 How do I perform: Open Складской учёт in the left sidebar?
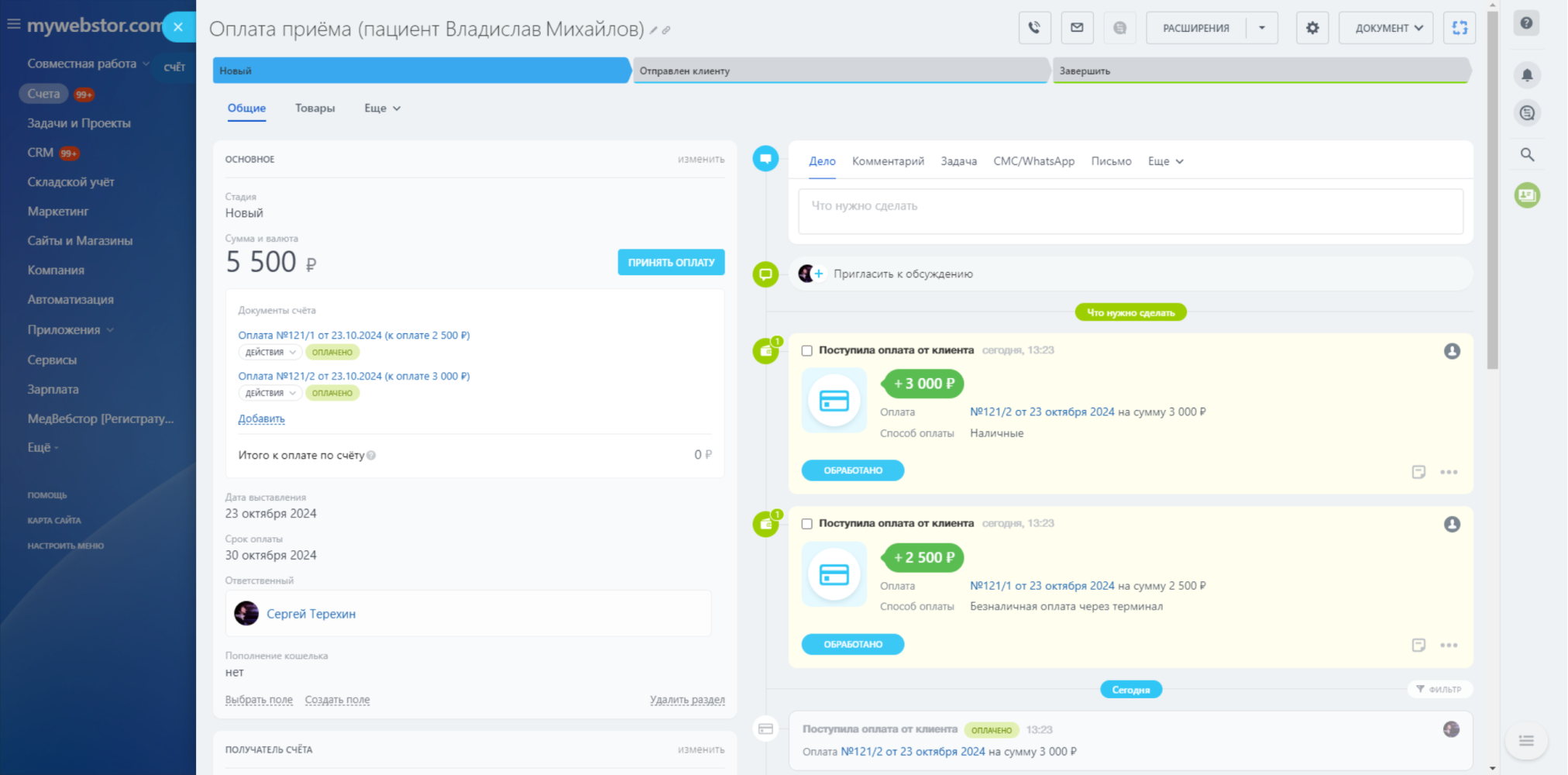tap(70, 182)
